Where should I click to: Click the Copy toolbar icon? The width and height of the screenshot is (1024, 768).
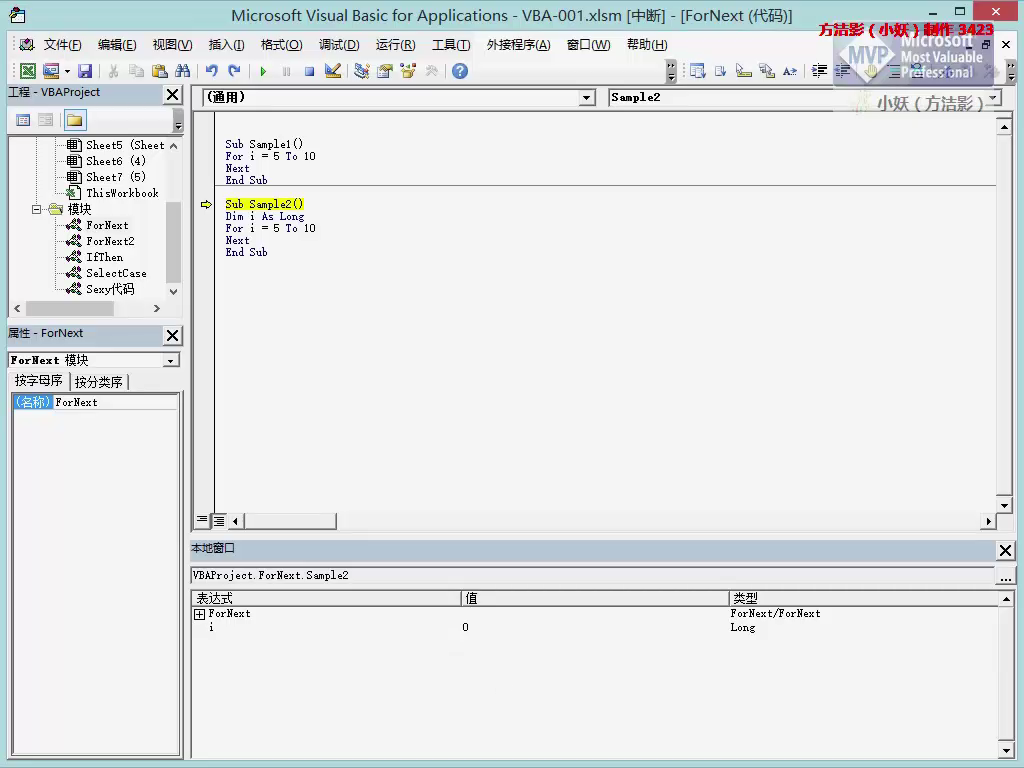[136, 71]
